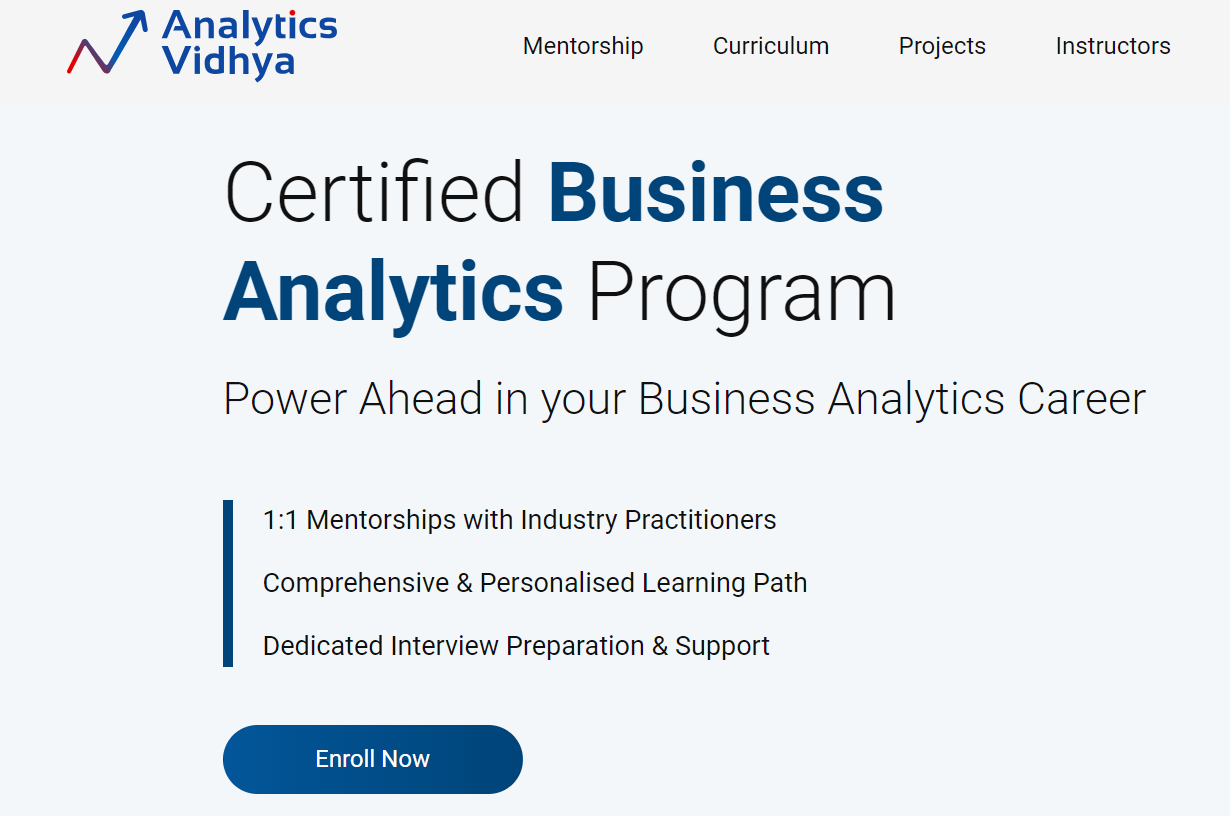Select the "Dedicated Interview Preparation & Support" line

coord(516,646)
